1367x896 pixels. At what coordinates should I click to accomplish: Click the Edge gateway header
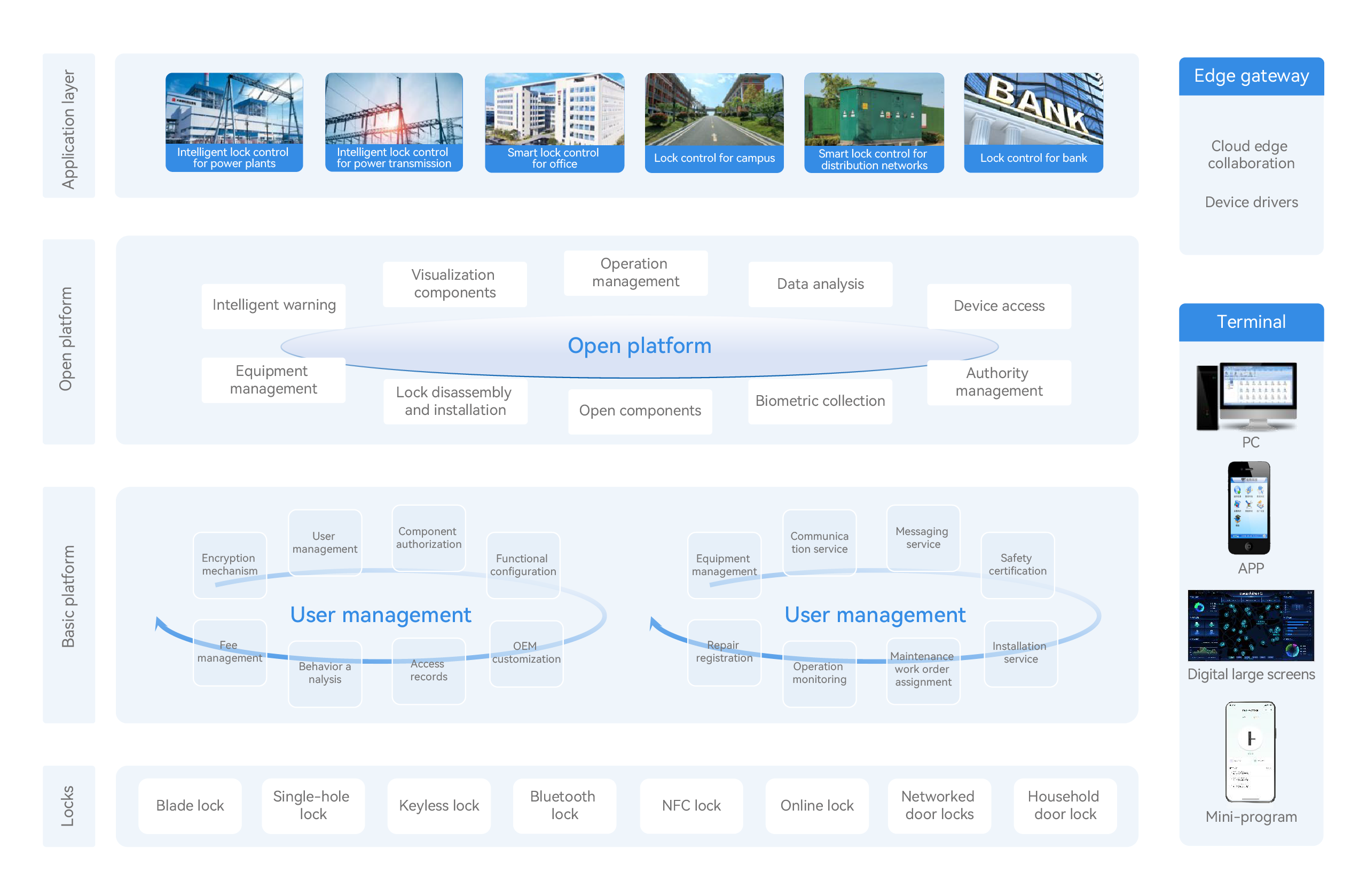1251,76
